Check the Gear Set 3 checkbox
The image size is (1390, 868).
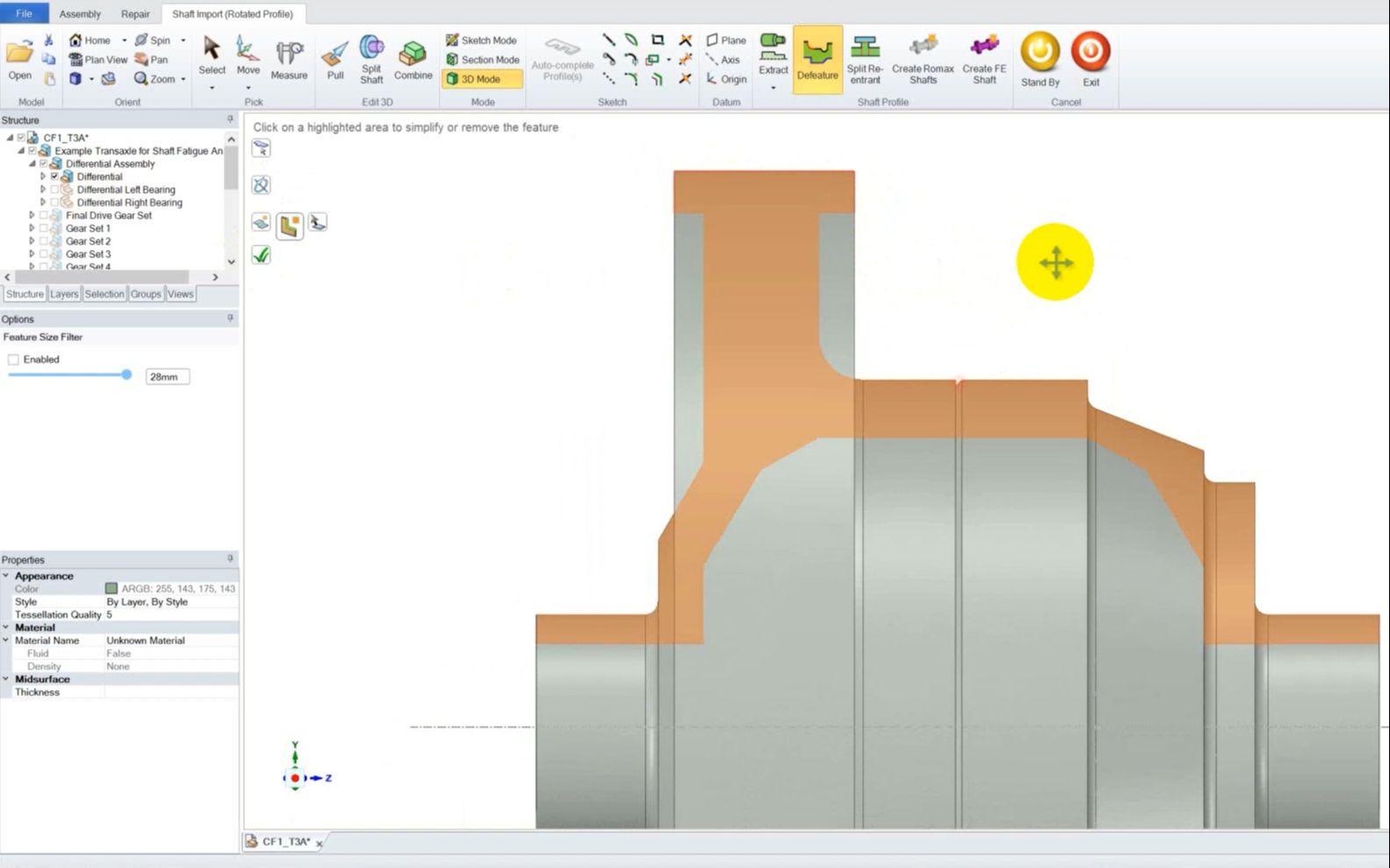coord(43,254)
